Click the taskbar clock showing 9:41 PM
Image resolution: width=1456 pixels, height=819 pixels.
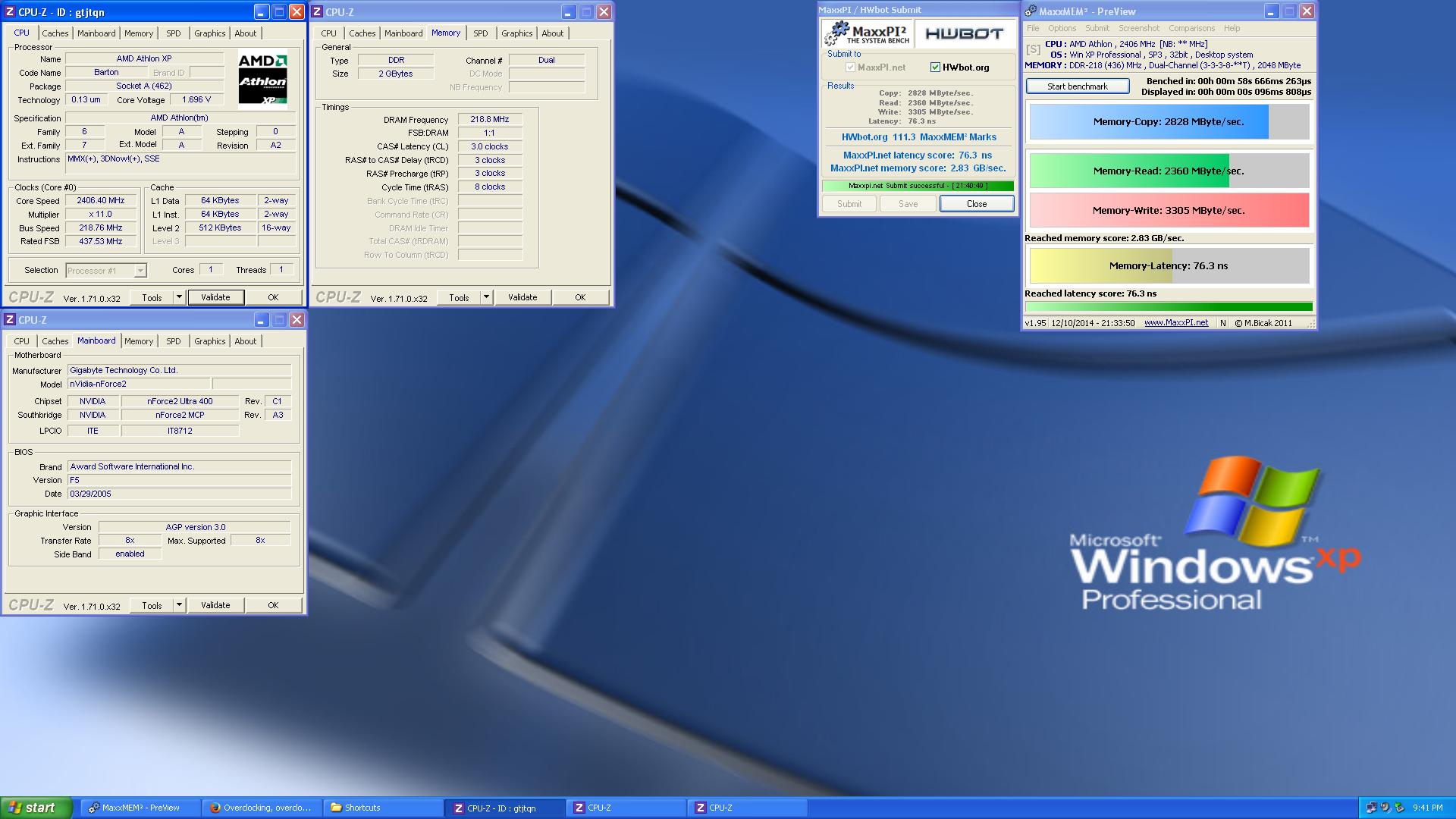[x=1428, y=808]
